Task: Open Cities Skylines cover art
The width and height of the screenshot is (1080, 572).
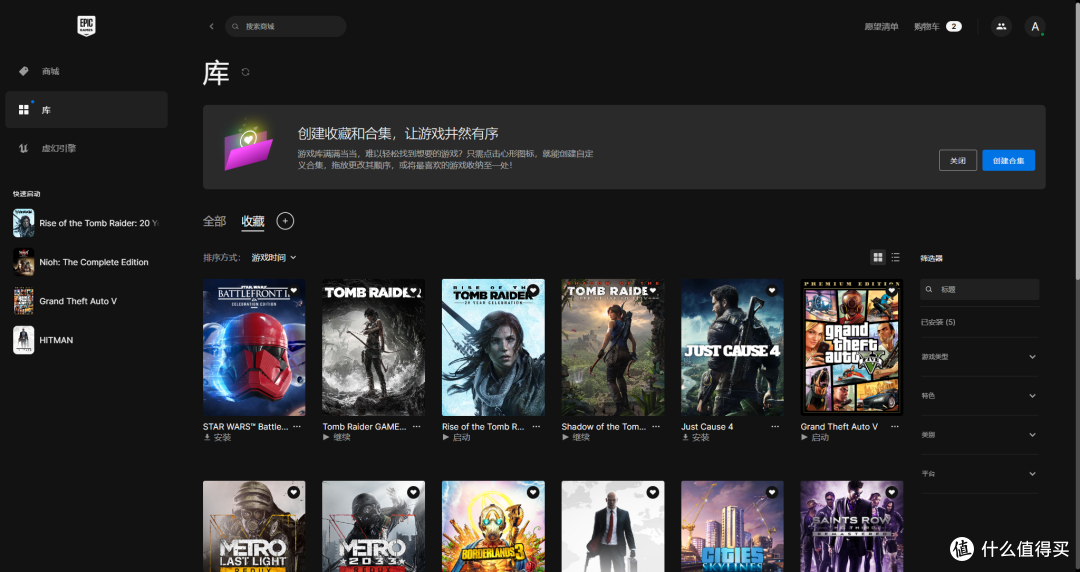Action: (x=732, y=527)
